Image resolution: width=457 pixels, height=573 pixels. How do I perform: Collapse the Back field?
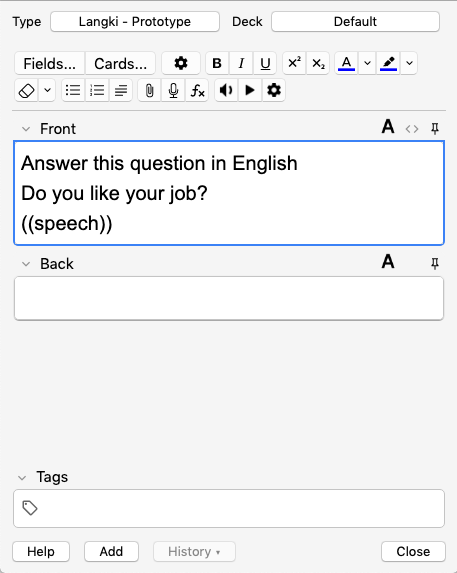[26, 264]
